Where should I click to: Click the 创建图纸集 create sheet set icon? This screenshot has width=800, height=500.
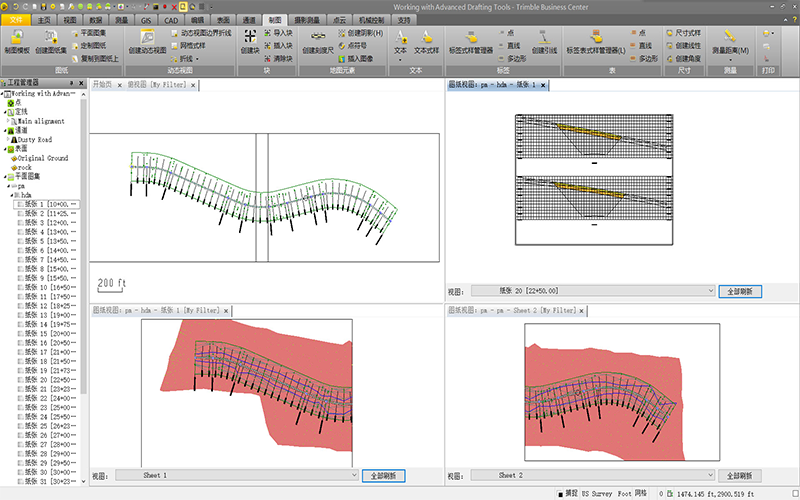[x=51, y=42]
